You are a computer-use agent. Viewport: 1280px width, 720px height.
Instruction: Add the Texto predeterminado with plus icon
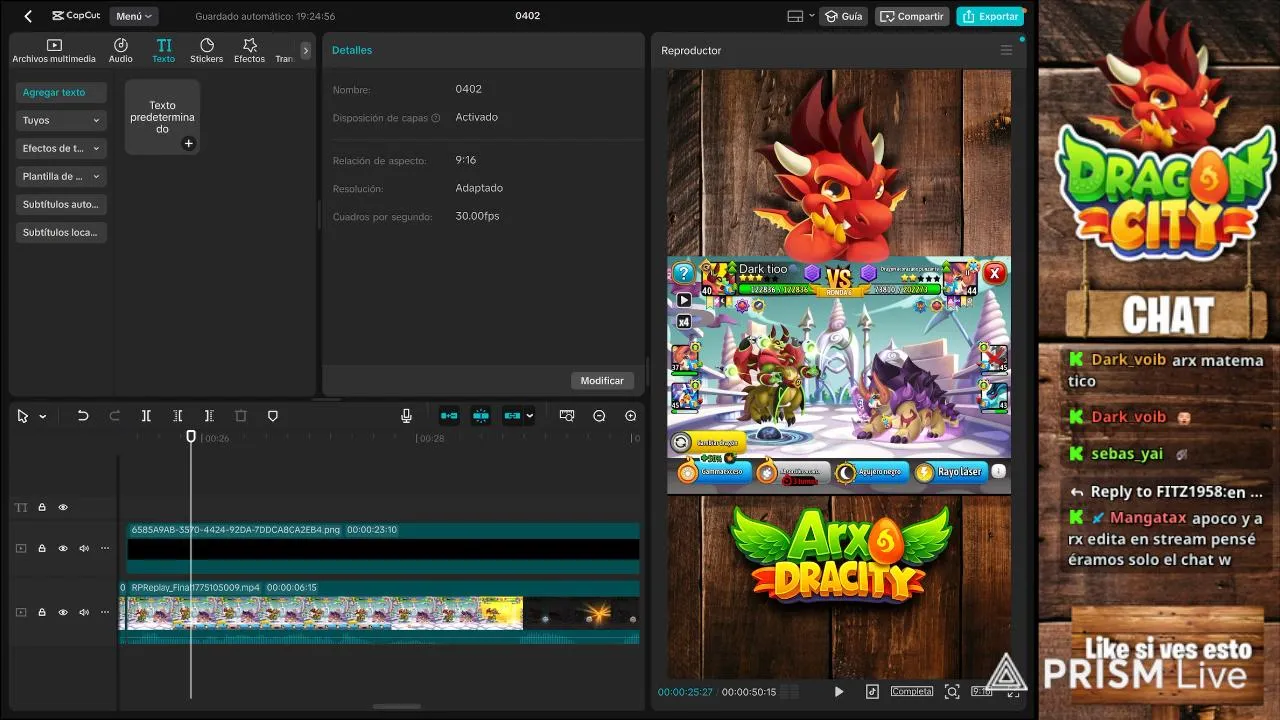(188, 143)
